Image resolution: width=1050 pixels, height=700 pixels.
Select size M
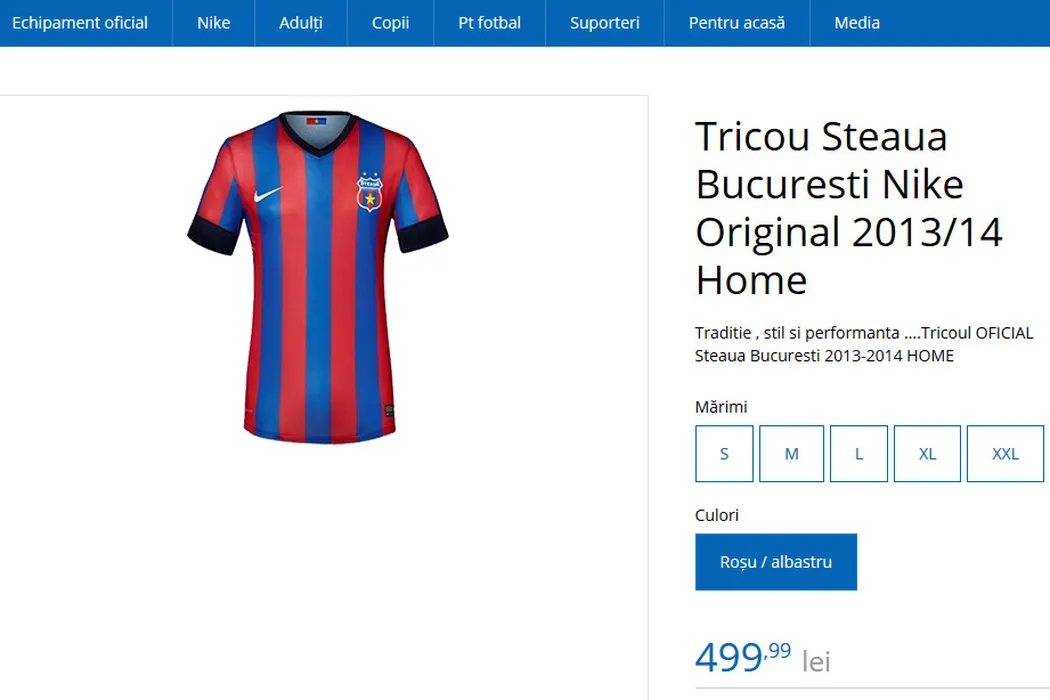791,454
